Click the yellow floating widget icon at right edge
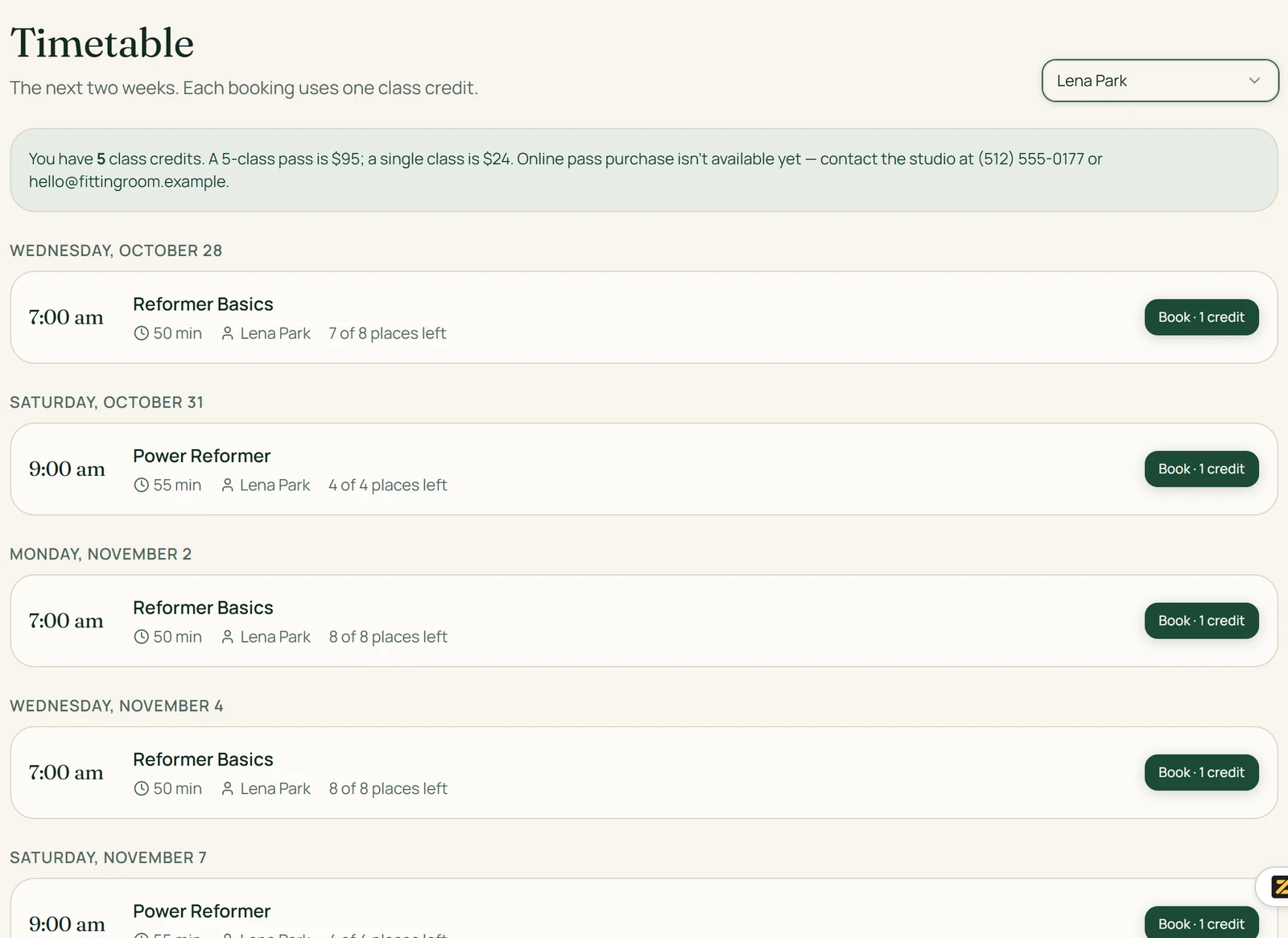 click(1279, 887)
